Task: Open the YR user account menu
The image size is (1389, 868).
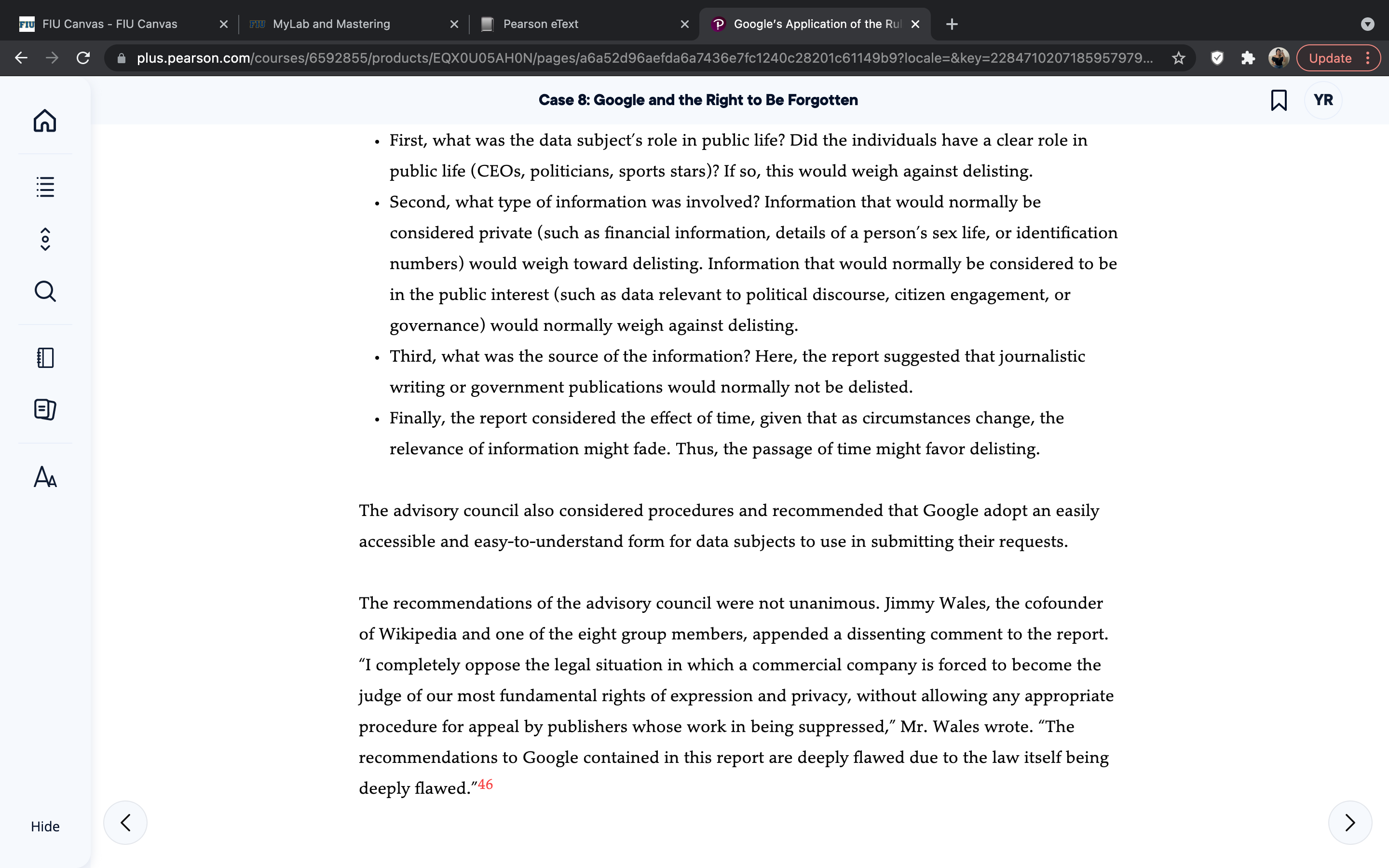Action: pos(1323,100)
